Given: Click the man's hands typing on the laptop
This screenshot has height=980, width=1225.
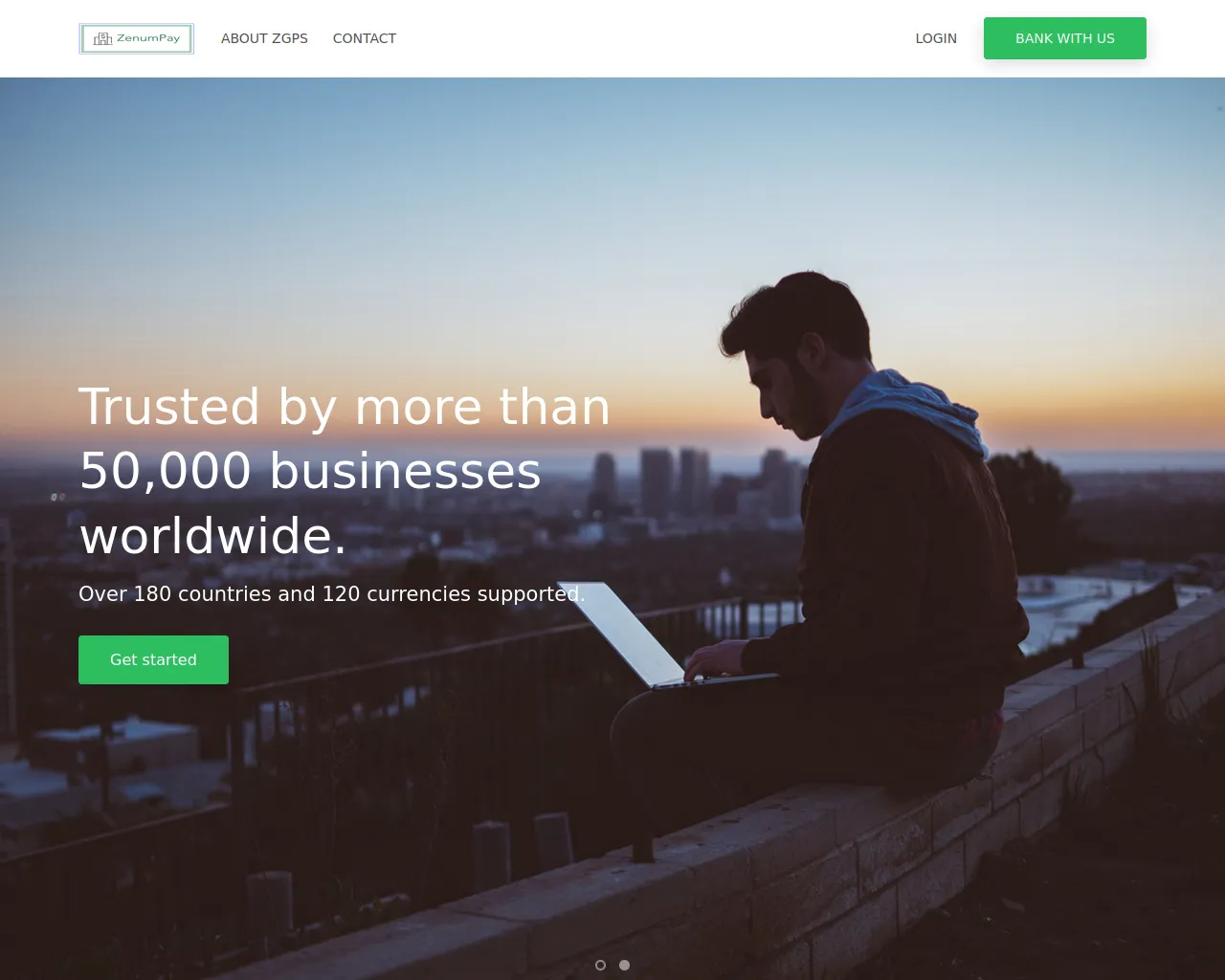Looking at the screenshot, I should pos(716,659).
